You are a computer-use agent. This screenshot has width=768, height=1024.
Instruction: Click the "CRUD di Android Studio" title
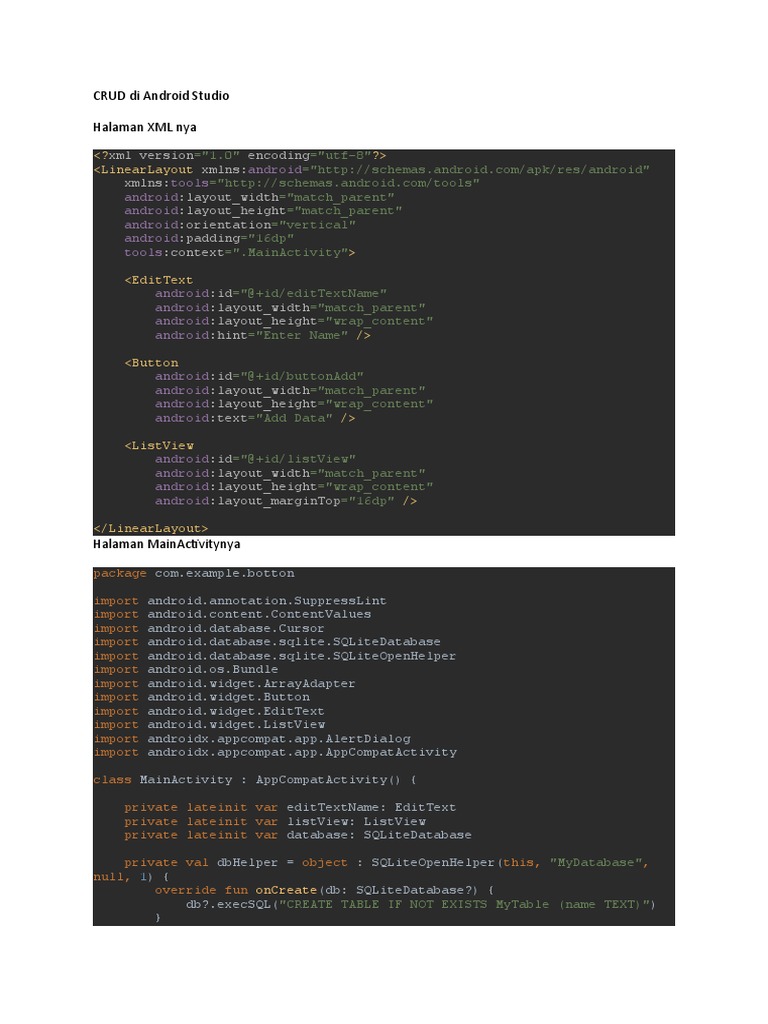point(161,96)
